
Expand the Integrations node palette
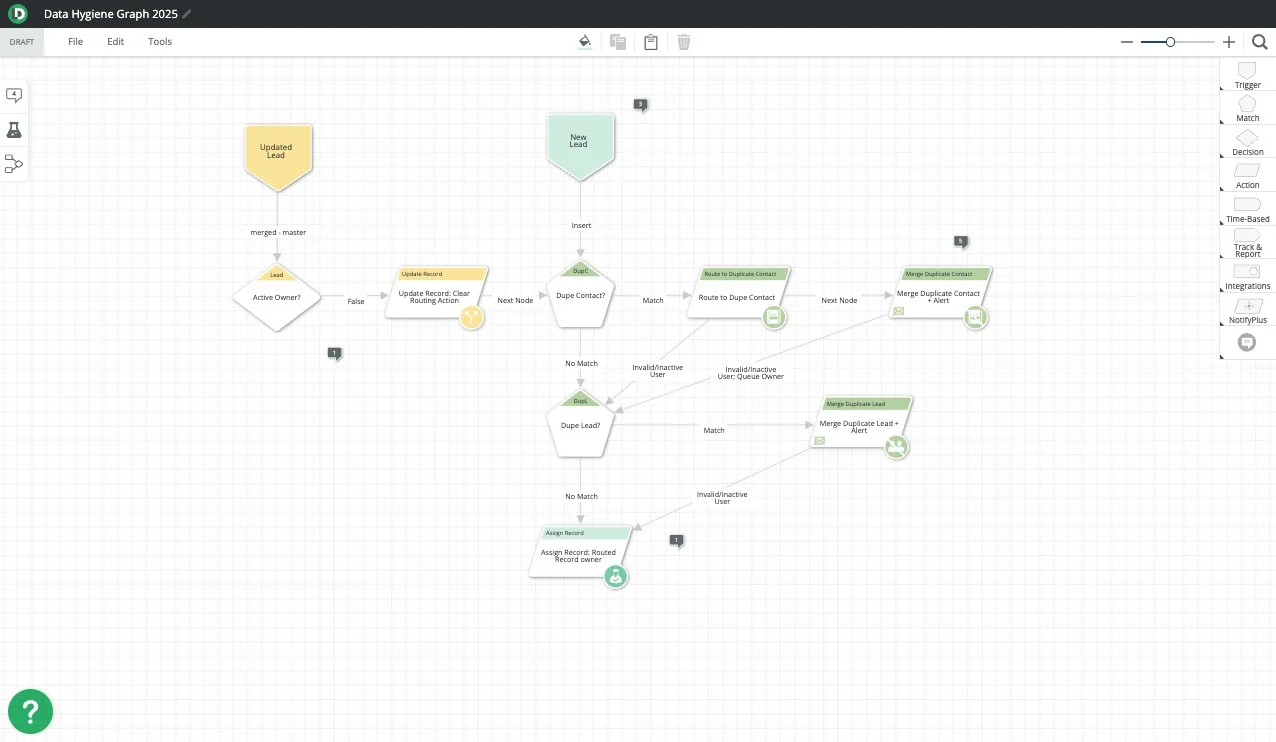click(x=1247, y=275)
